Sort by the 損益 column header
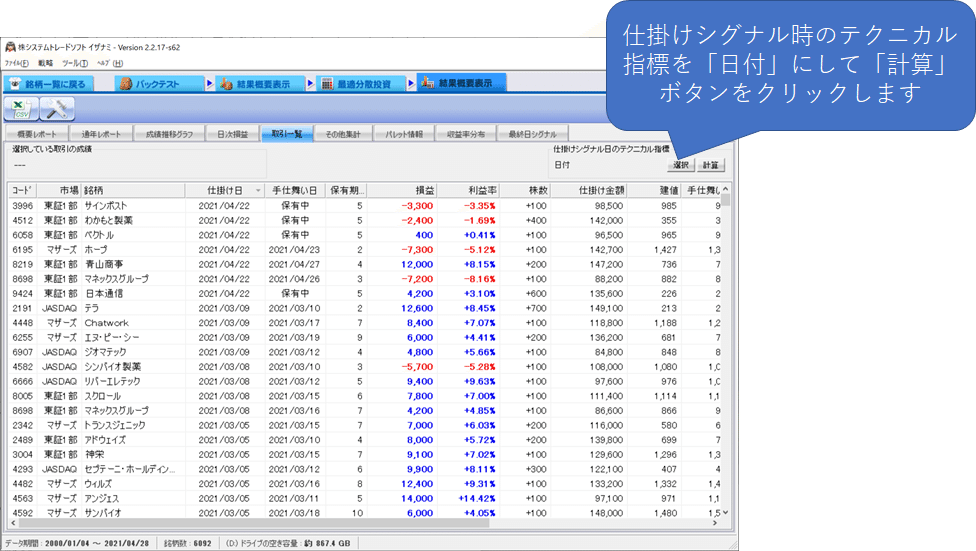This screenshot has height=551, width=976. (x=402, y=190)
